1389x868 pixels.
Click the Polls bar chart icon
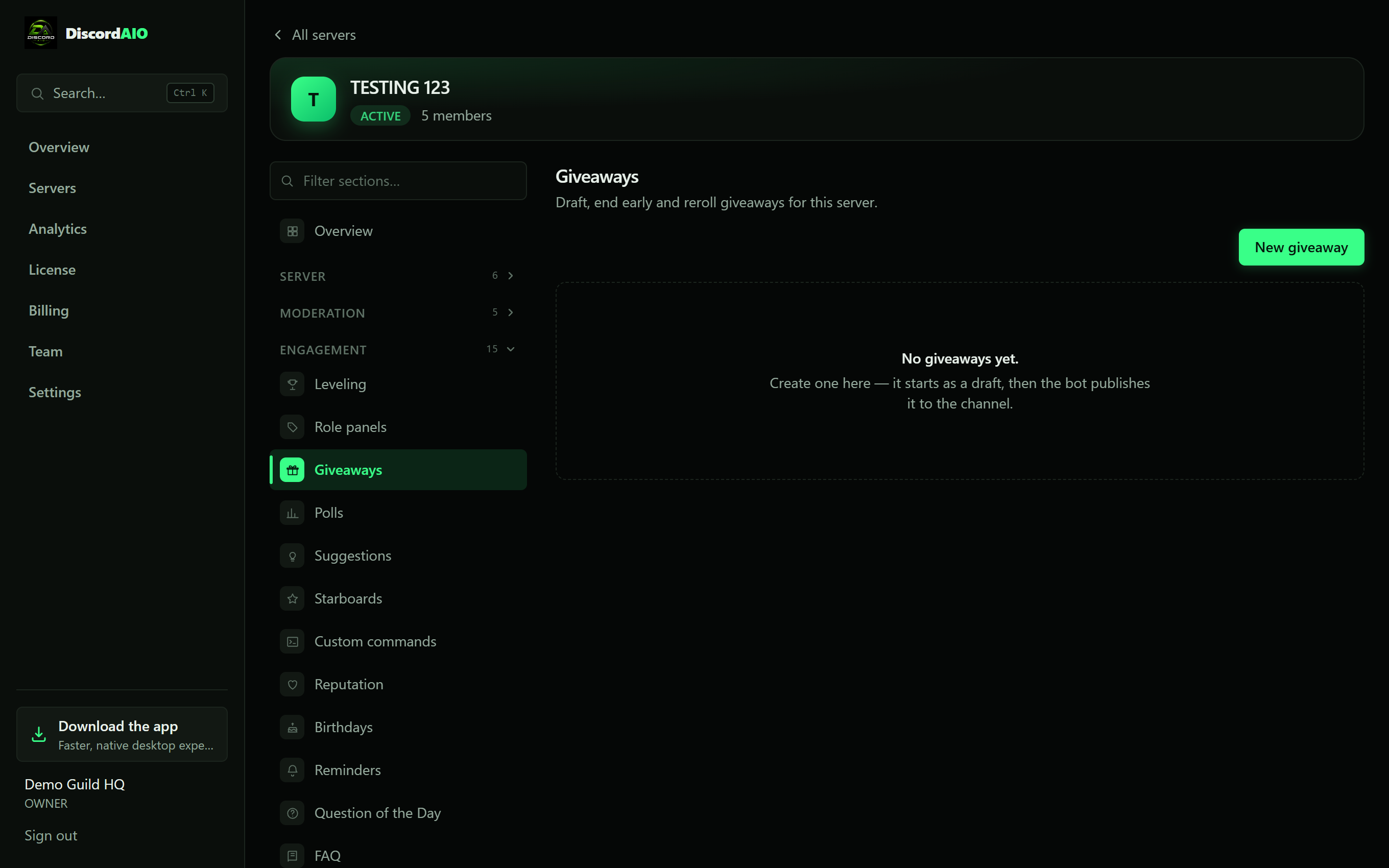[x=292, y=513]
